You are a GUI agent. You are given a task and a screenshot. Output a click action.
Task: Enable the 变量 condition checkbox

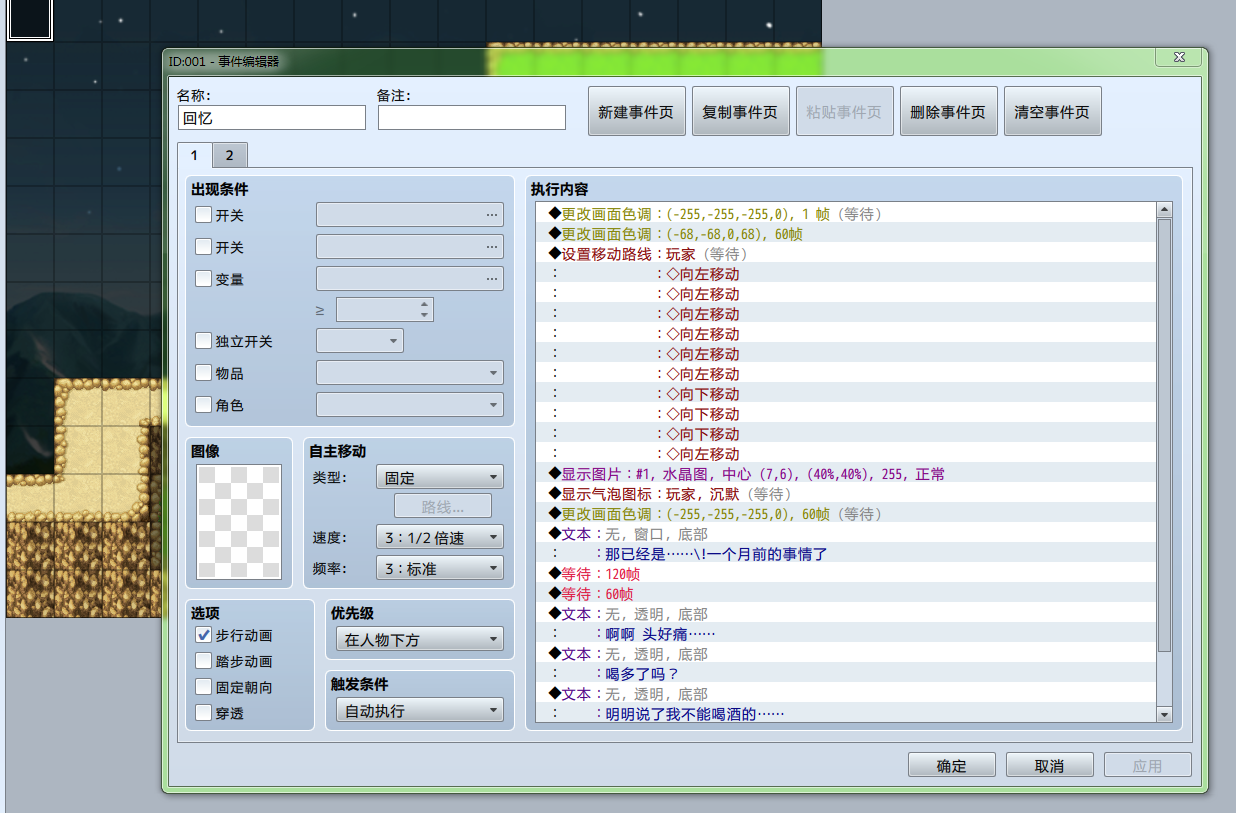203,279
